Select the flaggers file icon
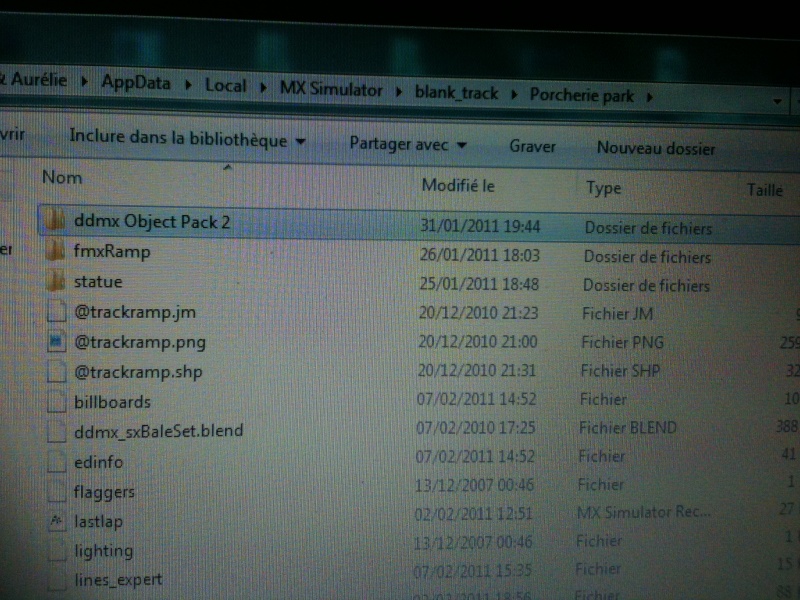Image resolution: width=800 pixels, height=600 pixels. click(57, 491)
